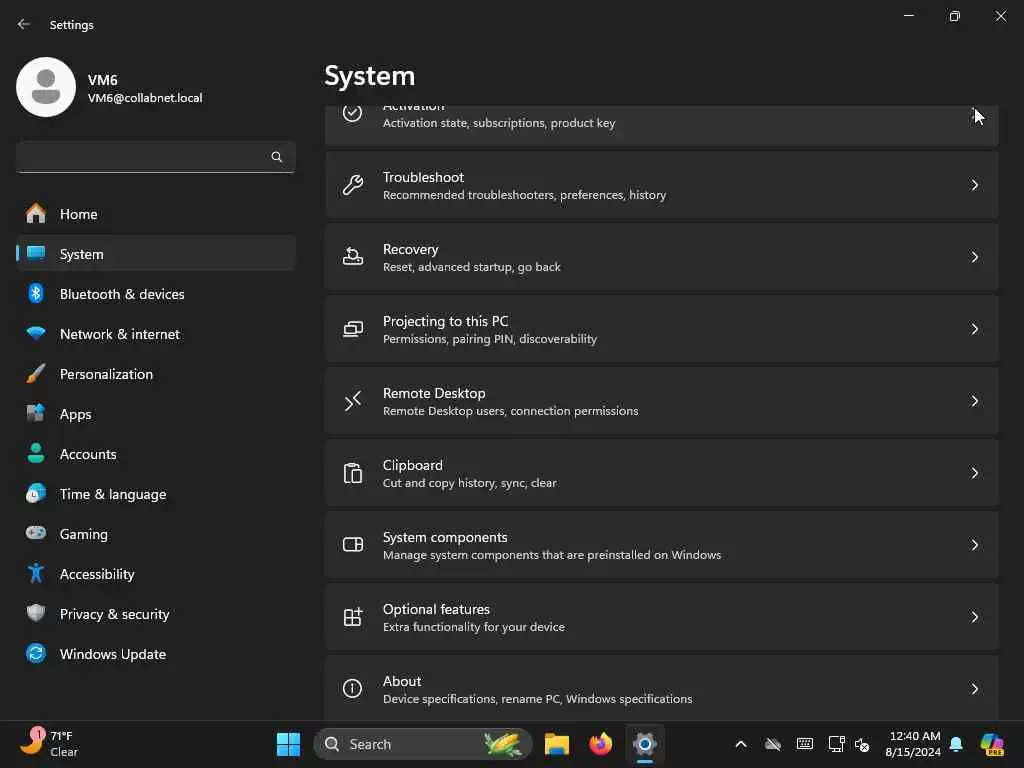Click the Accounts person icon
This screenshot has width=1024, height=768.
tap(36, 453)
